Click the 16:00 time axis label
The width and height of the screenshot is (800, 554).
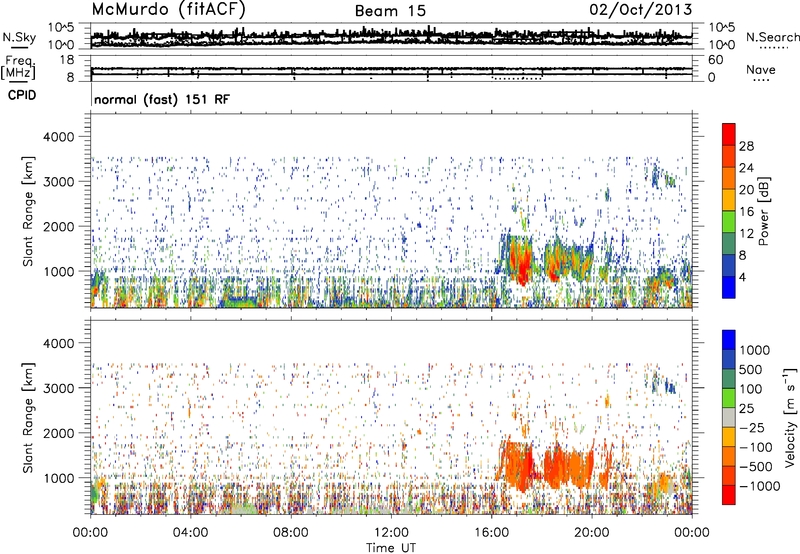pyautogui.click(x=491, y=533)
